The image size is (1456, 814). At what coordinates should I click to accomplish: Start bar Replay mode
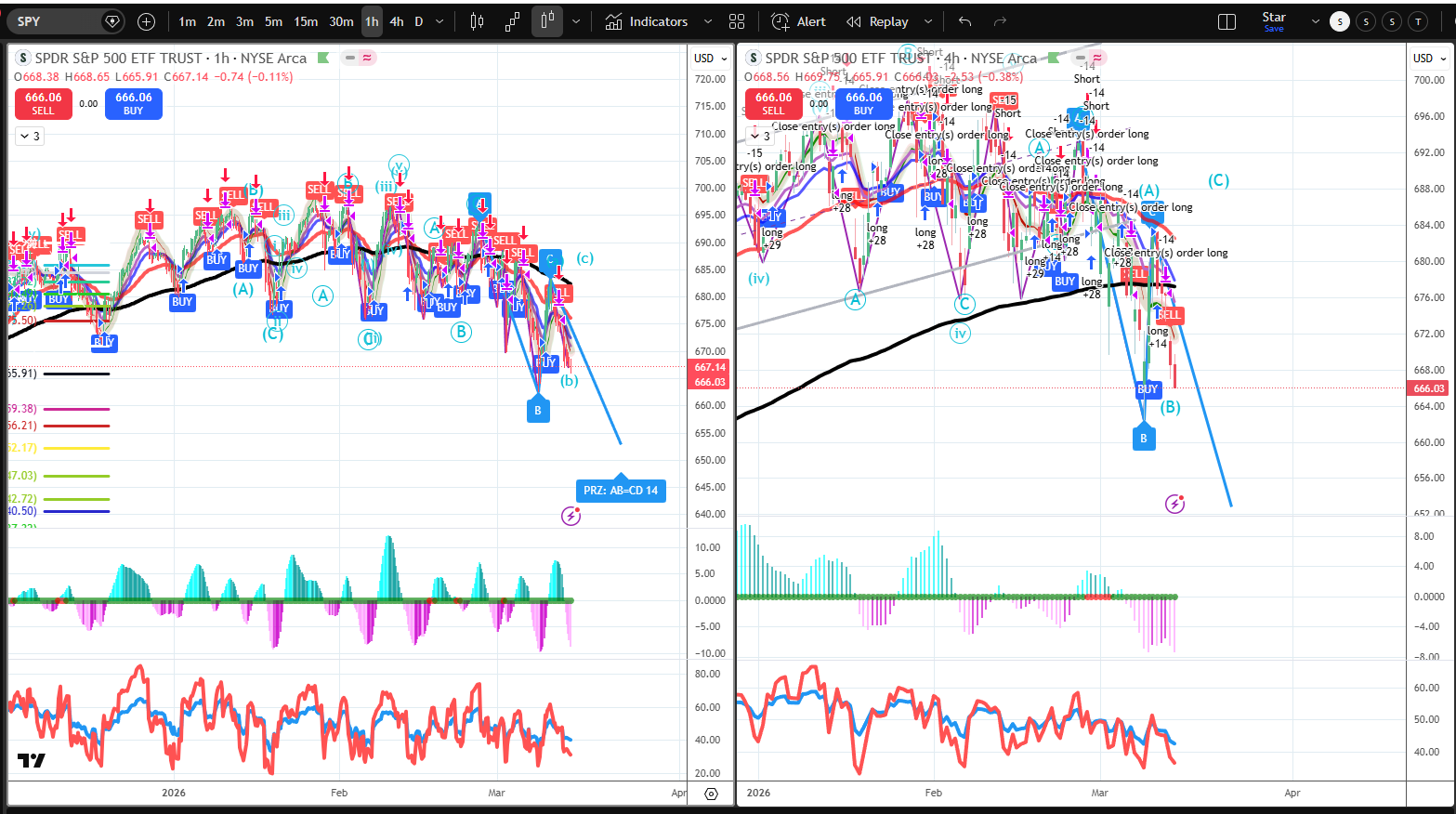877,21
